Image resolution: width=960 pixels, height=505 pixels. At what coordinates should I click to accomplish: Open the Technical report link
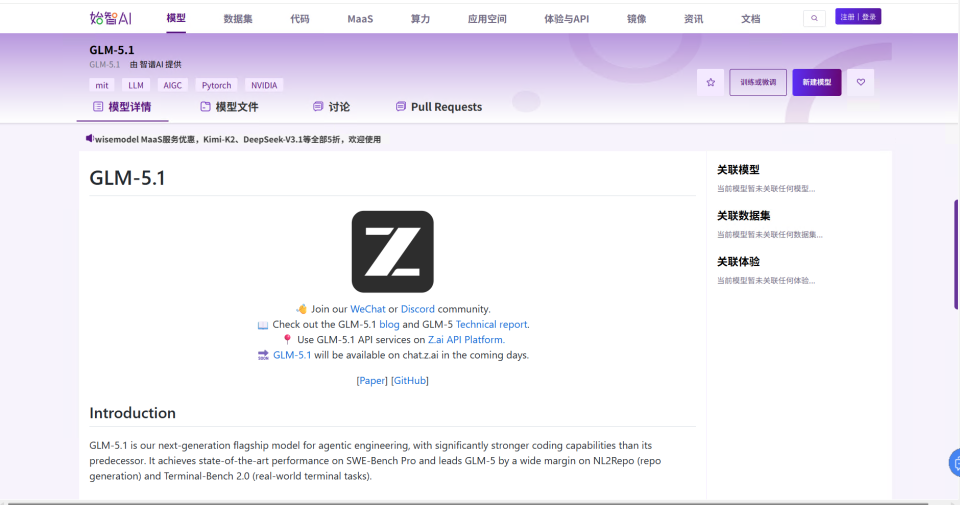pyautogui.click(x=491, y=324)
